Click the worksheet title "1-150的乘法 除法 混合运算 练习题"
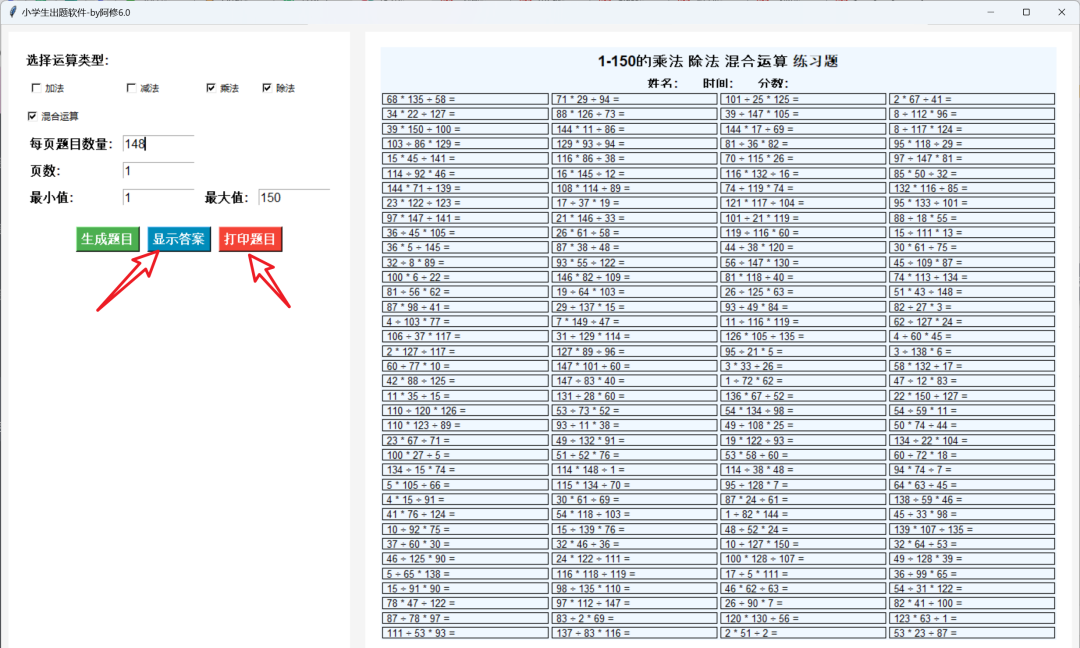 click(x=717, y=62)
